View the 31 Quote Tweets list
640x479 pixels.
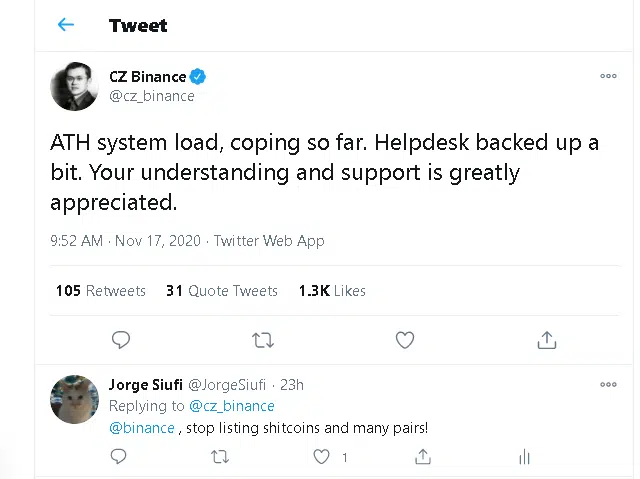[222, 291]
